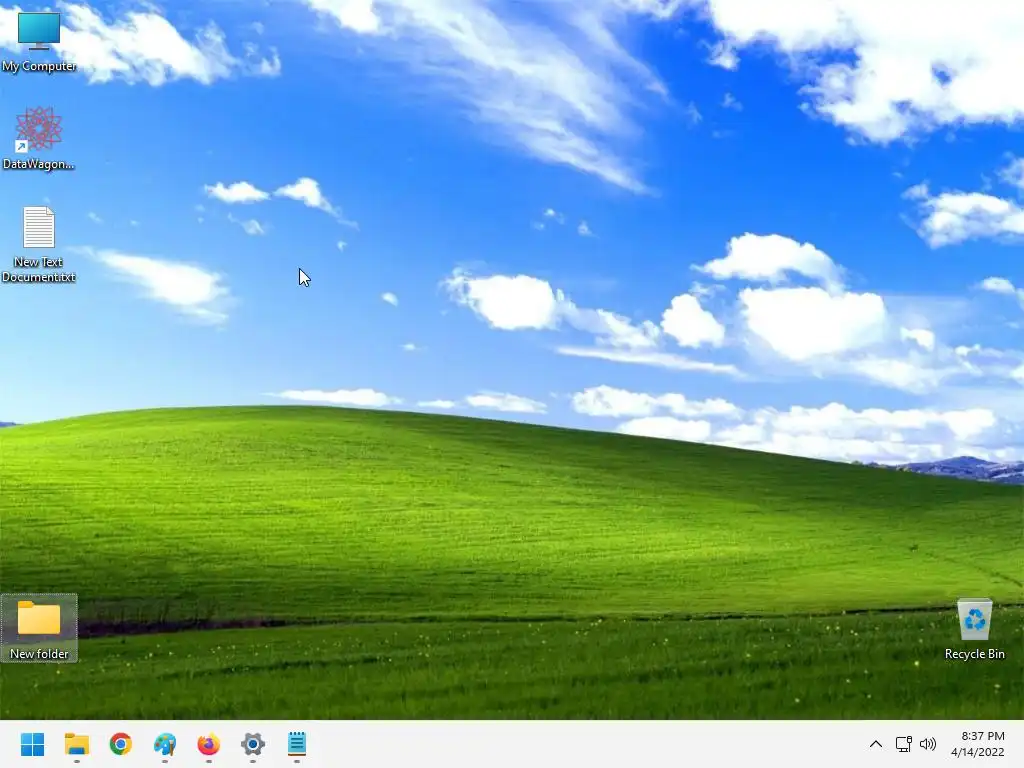1024x768 pixels.
Task: Launch Google Chrome from the taskbar
Action: [121, 744]
